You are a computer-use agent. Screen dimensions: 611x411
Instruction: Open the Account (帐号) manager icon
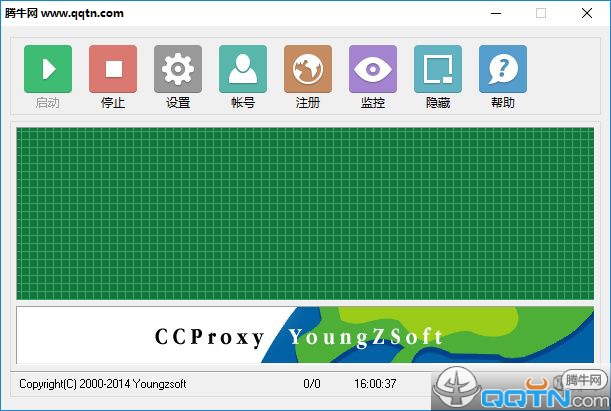click(243, 69)
